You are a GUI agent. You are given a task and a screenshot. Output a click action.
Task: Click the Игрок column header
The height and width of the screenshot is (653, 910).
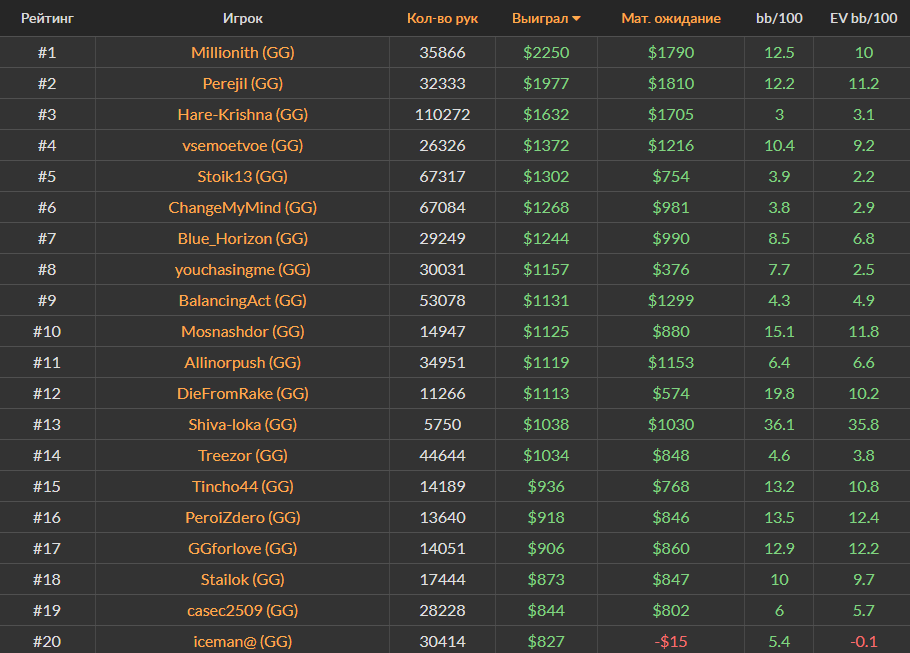point(243,19)
